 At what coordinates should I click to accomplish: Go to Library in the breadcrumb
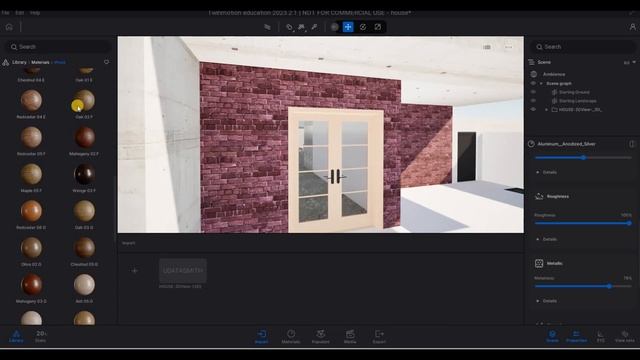[19, 62]
